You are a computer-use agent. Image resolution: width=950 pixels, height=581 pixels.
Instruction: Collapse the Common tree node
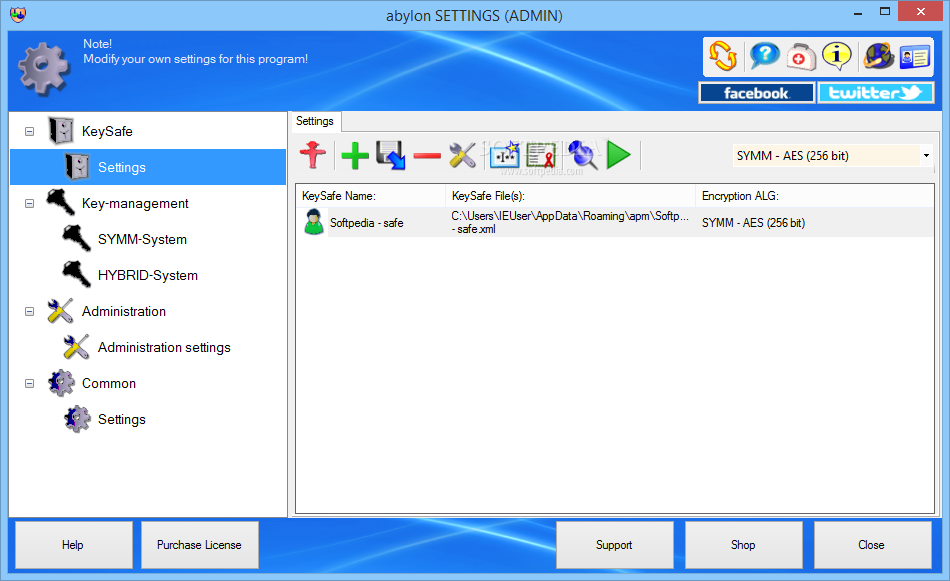(29, 383)
